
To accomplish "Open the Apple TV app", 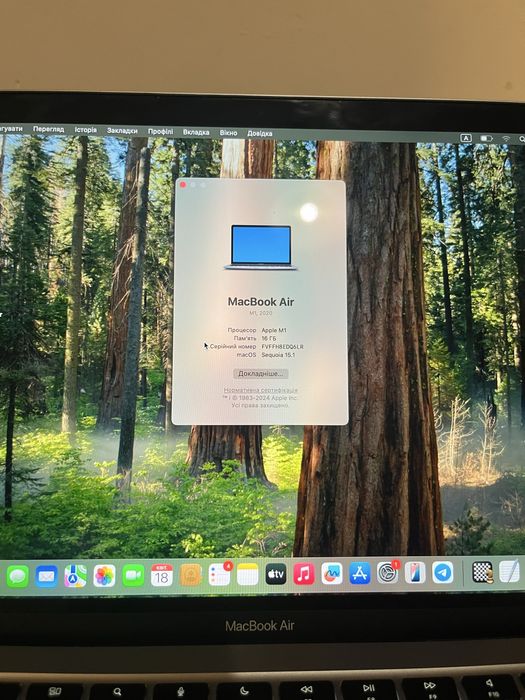I will pos(276,574).
